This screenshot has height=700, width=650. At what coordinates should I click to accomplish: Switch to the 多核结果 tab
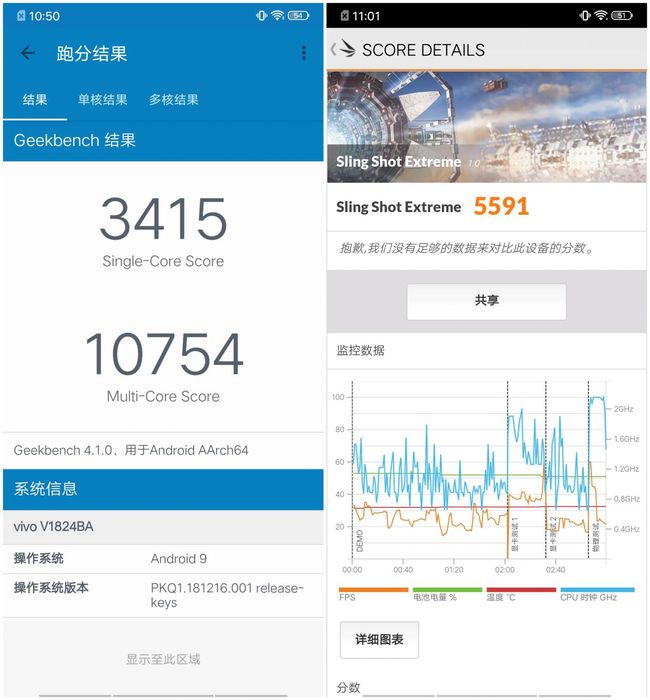pos(174,100)
